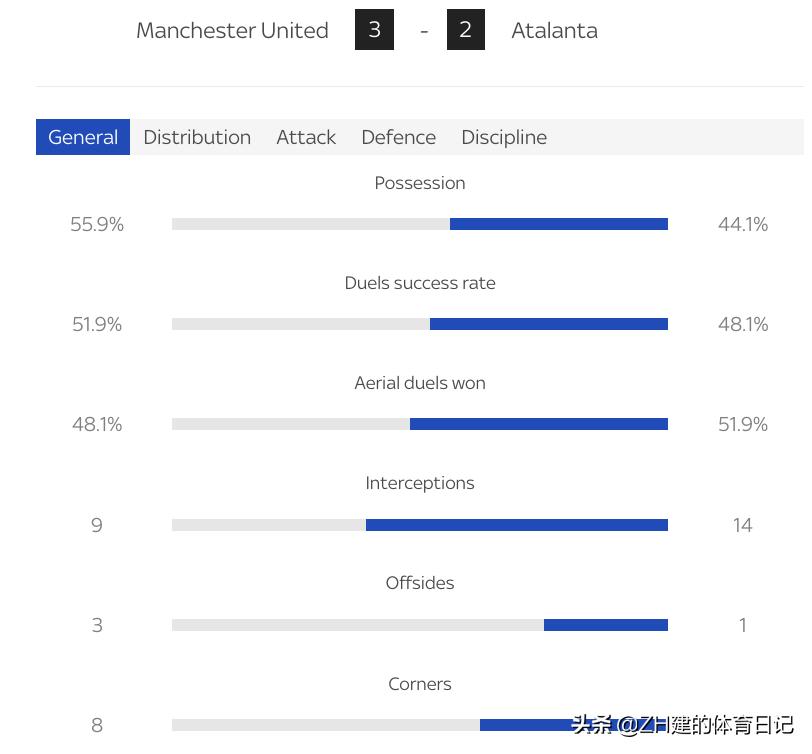The image size is (812, 754).
Task: Click the Atalanta team name
Action: [x=554, y=30]
